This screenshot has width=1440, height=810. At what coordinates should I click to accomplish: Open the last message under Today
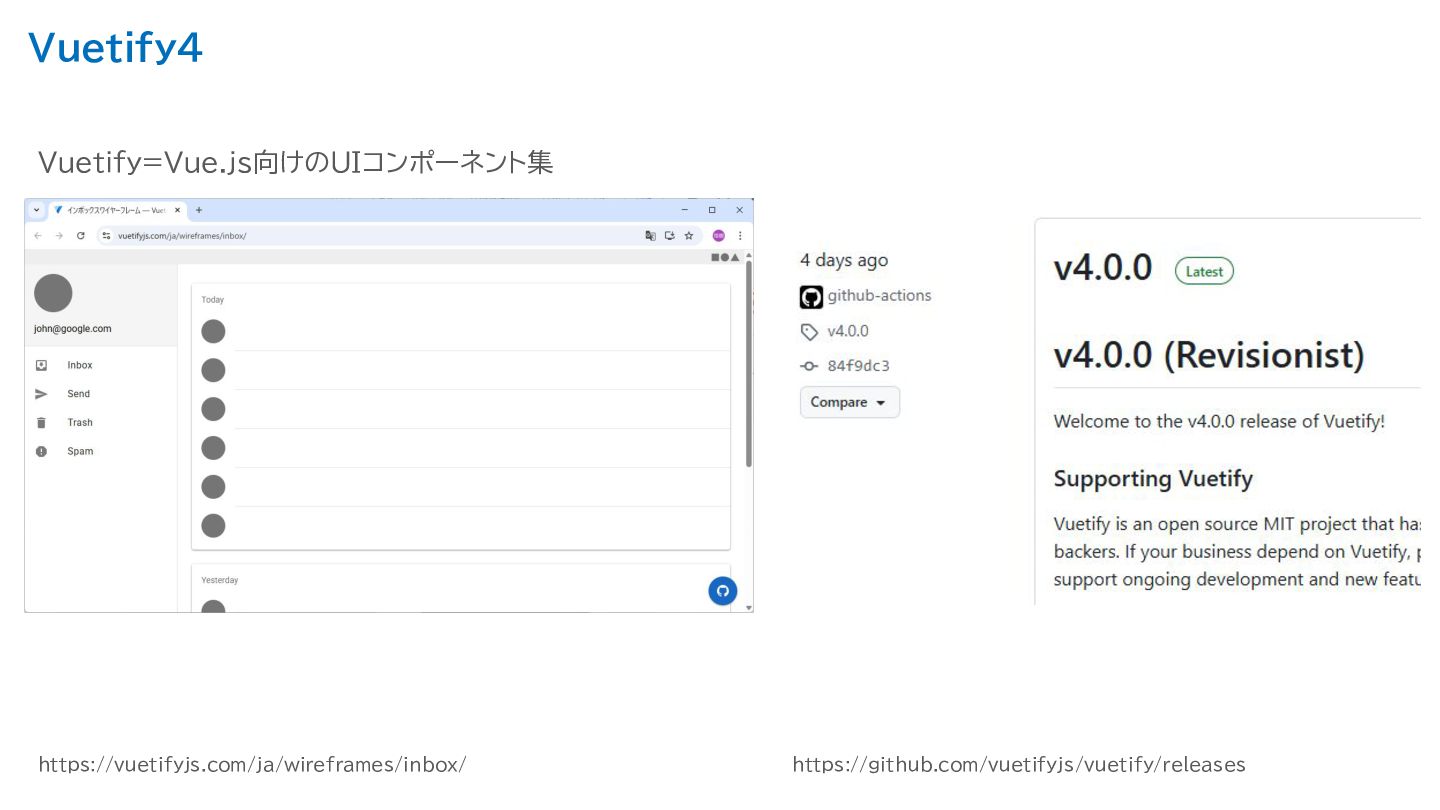coord(461,526)
